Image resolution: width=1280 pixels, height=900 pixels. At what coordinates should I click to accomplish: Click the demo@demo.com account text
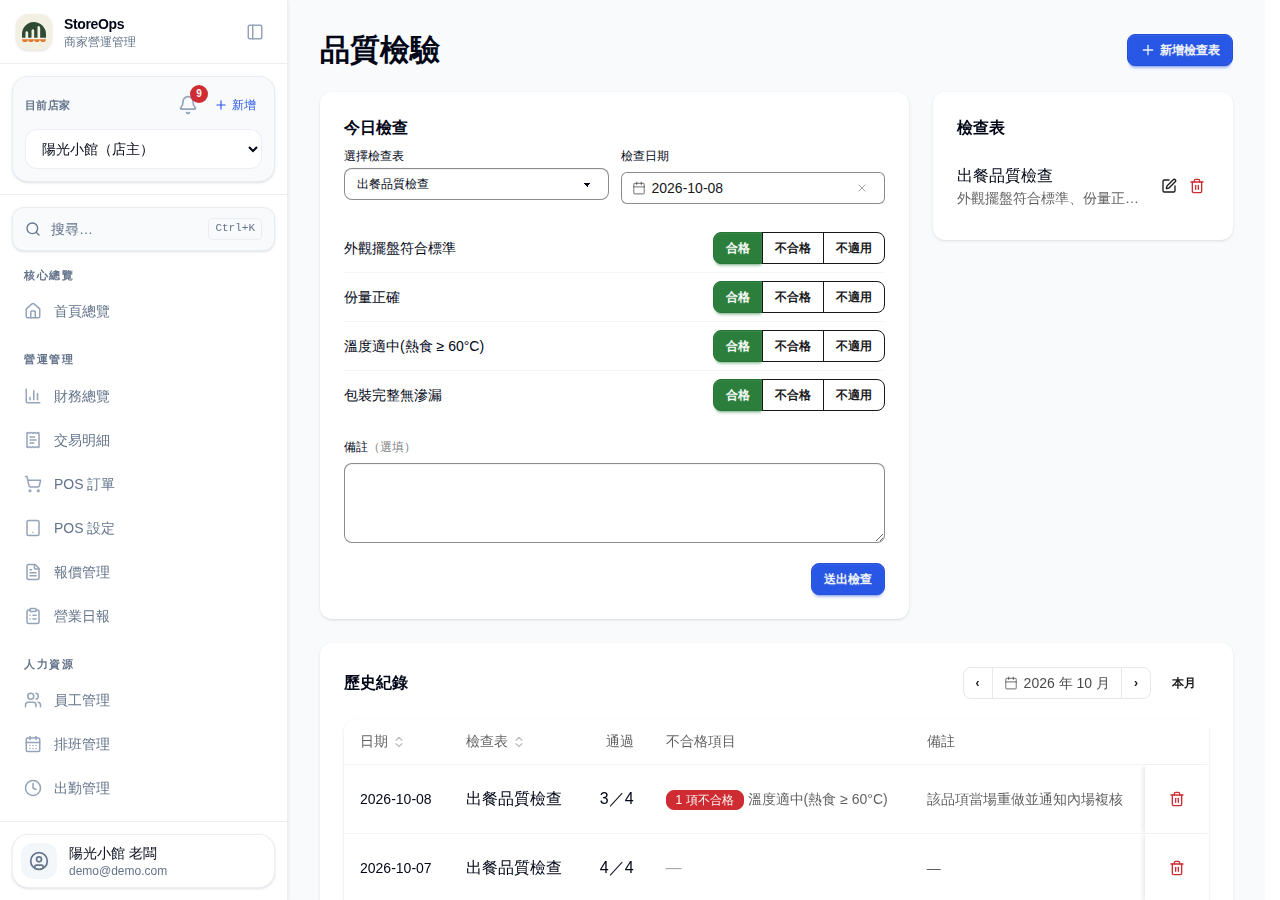(x=118, y=871)
